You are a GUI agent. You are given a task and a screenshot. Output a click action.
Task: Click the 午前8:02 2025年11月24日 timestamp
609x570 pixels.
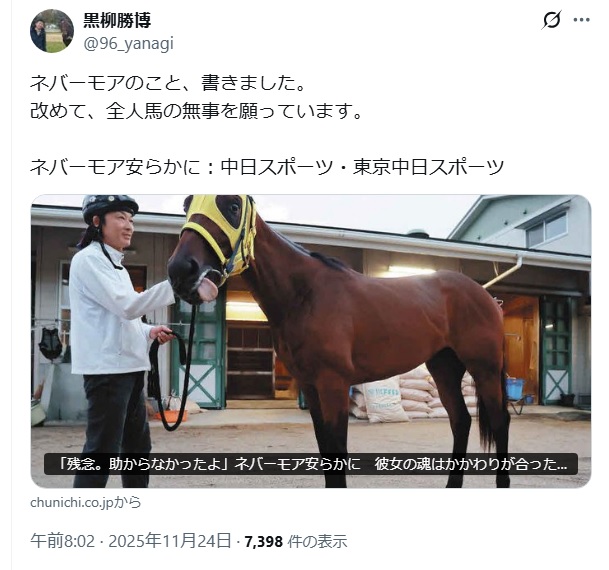[131, 541]
